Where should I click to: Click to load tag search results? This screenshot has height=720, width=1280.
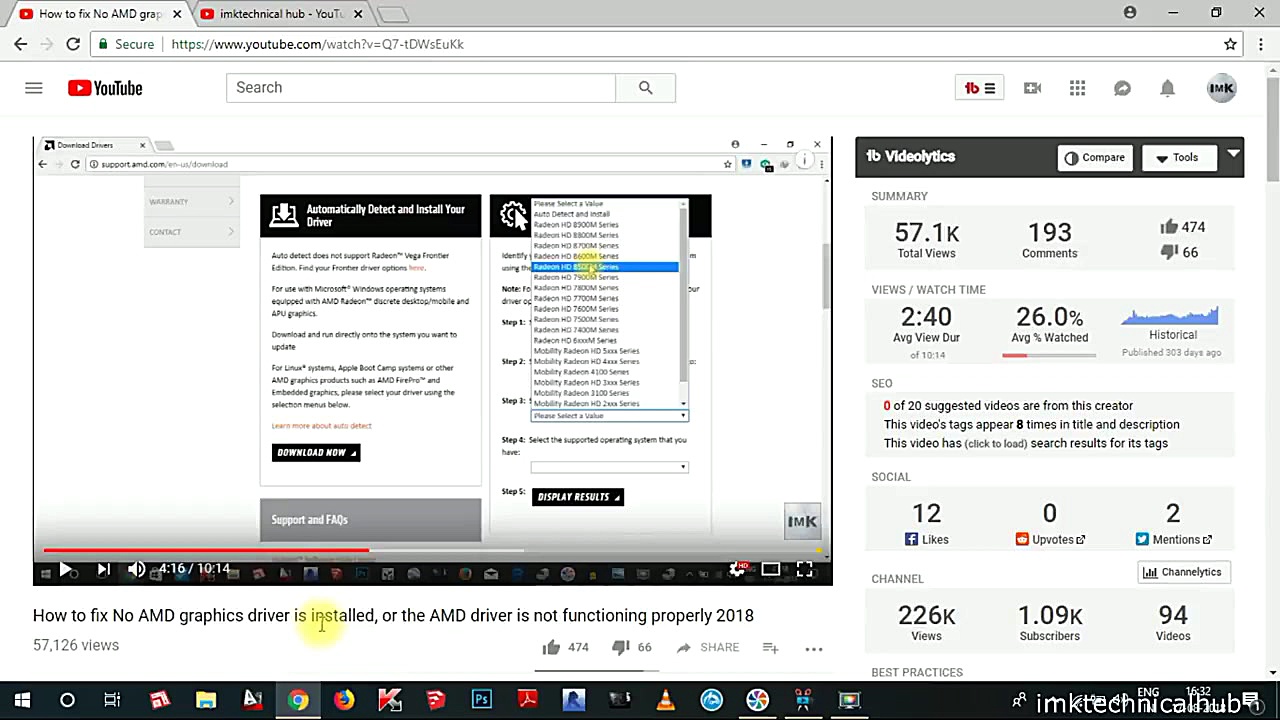click(x=995, y=444)
